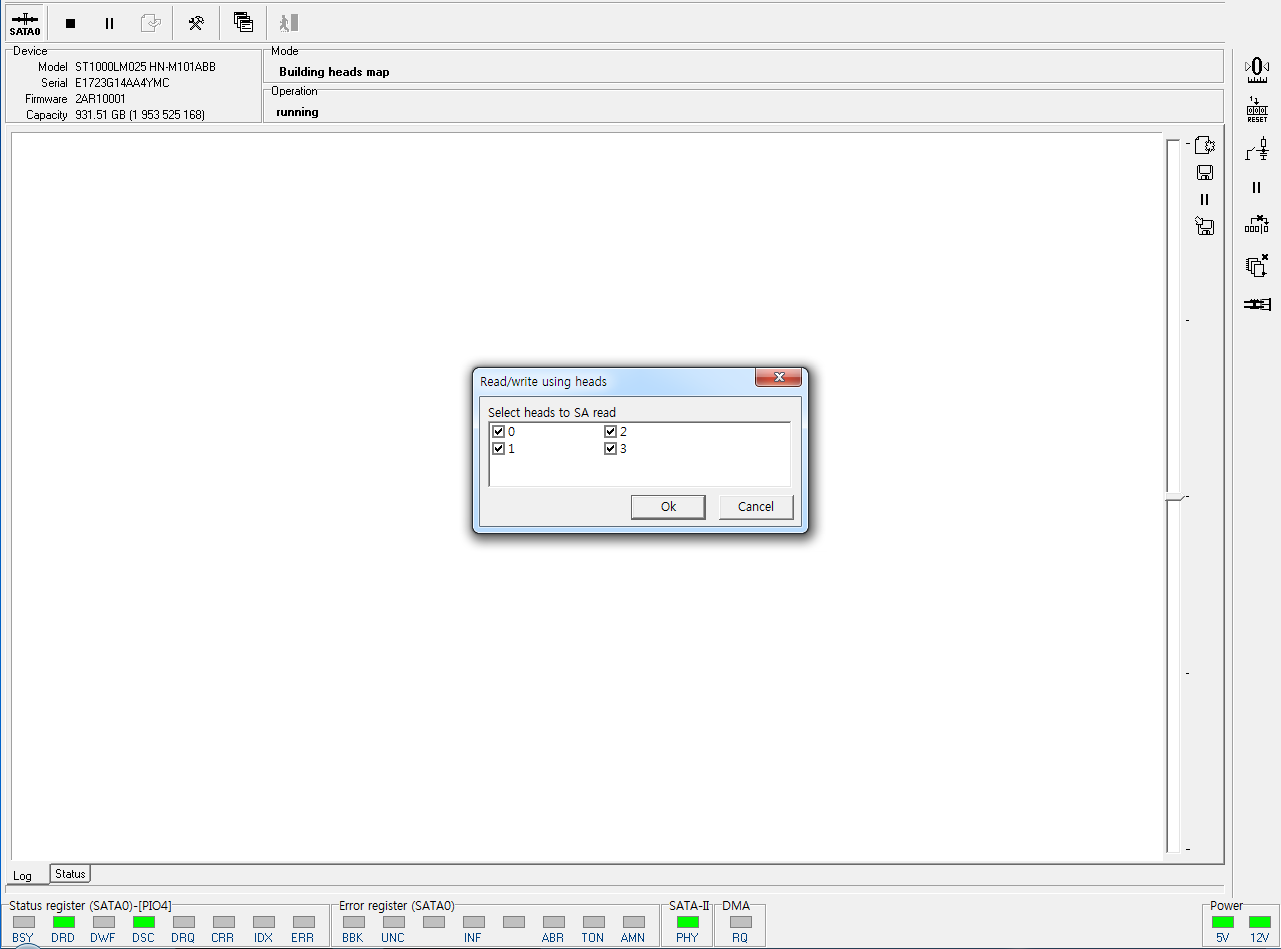Click the switch and capacitor power icon

pos(1257,149)
